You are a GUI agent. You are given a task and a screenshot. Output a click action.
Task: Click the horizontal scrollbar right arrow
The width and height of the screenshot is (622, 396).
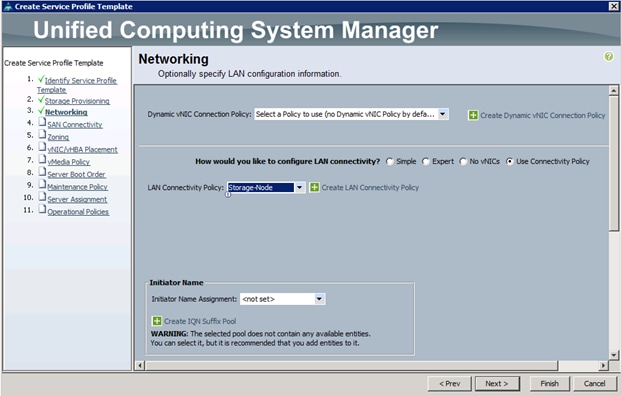(x=603, y=365)
